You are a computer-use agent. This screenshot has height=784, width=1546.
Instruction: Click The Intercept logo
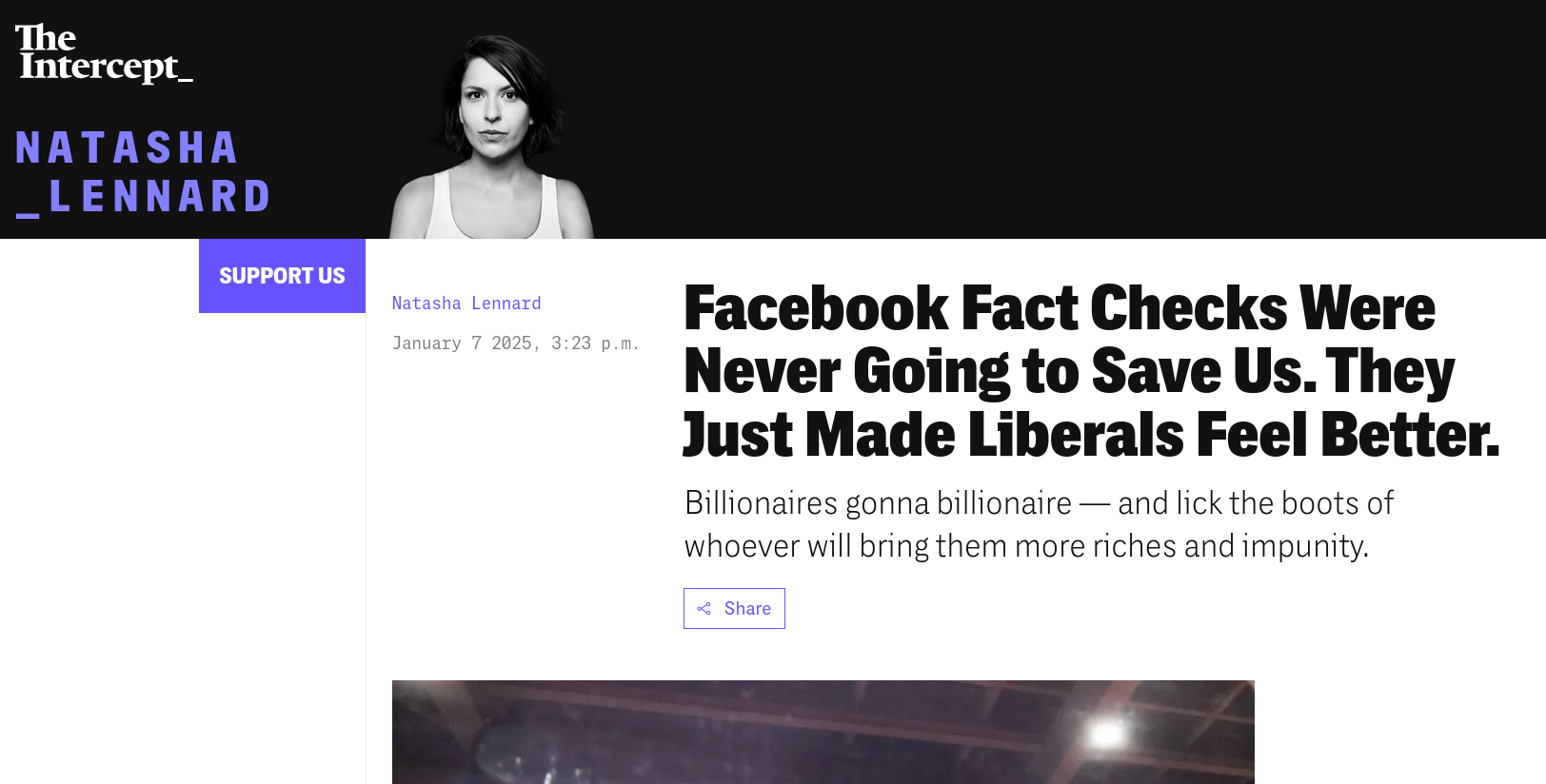103,53
